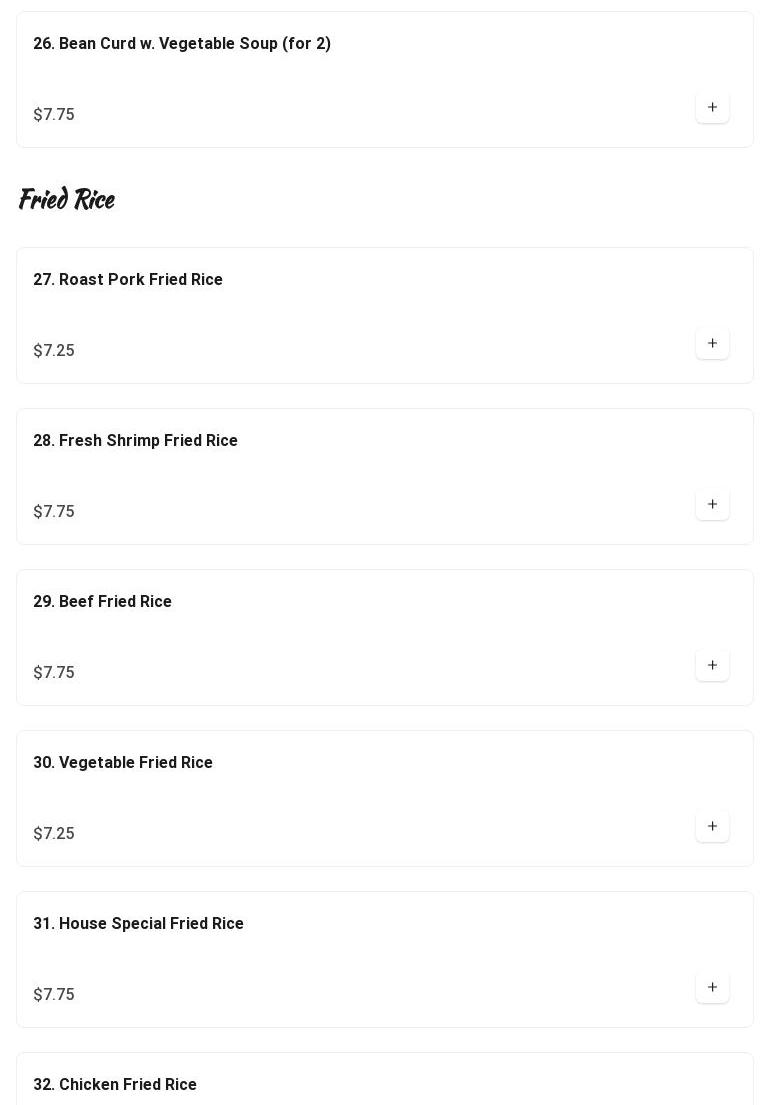Add Fresh Shrimp Fried Rice with plus icon
770x1105 pixels.
point(712,504)
